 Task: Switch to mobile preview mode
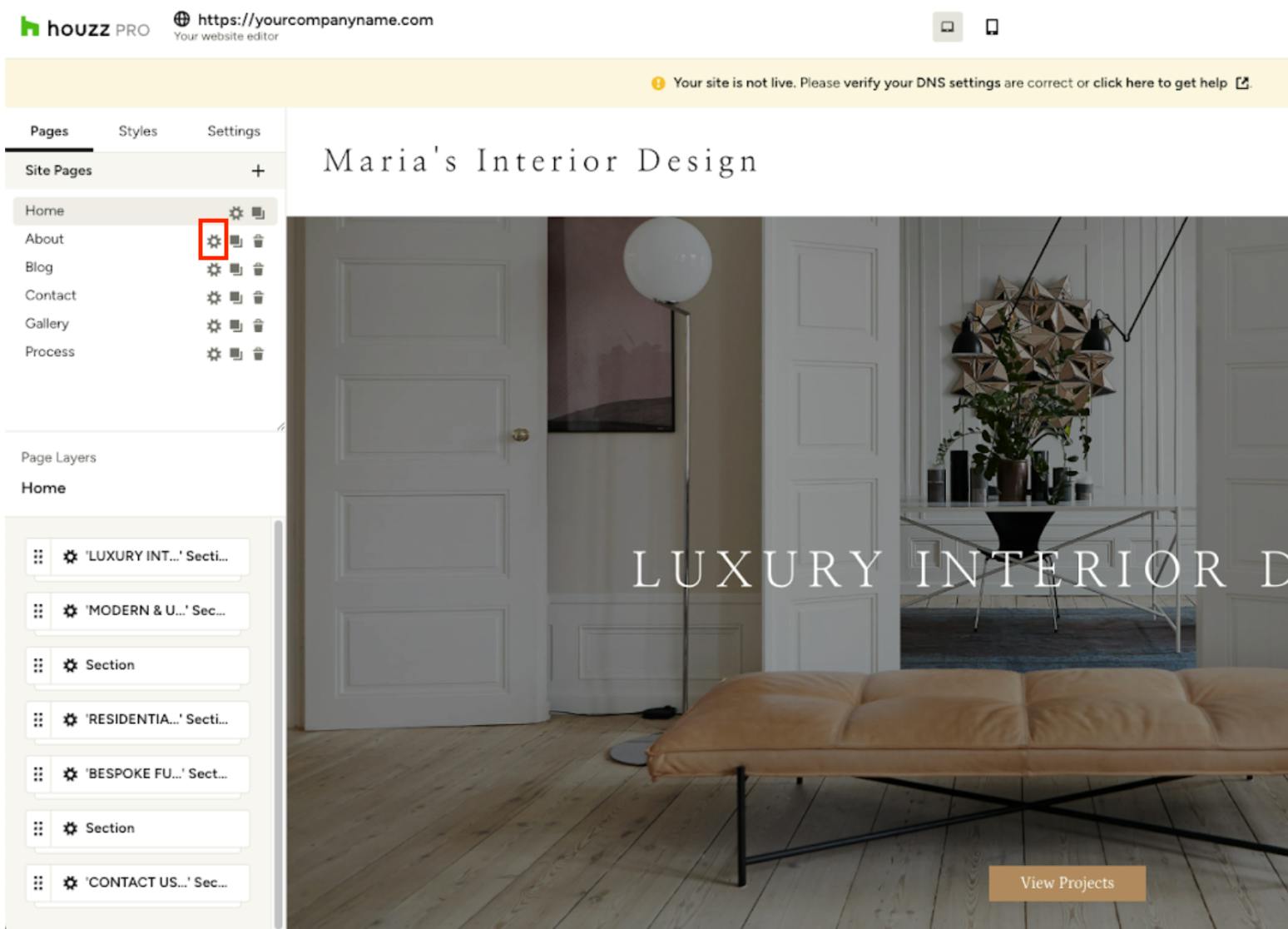pyautogui.click(x=992, y=27)
